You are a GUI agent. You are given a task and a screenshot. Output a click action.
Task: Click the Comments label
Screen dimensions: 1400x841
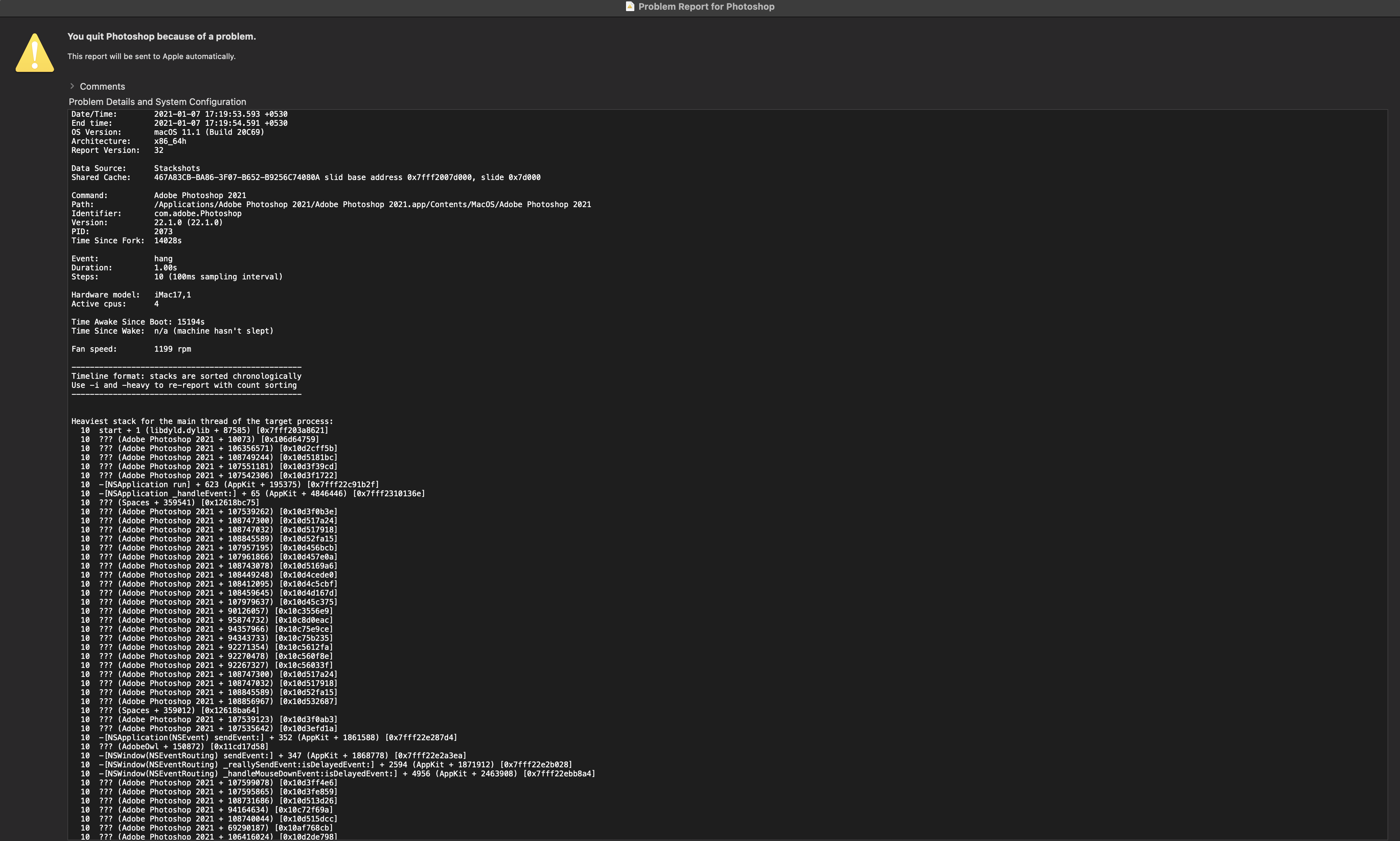tap(102, 86)
